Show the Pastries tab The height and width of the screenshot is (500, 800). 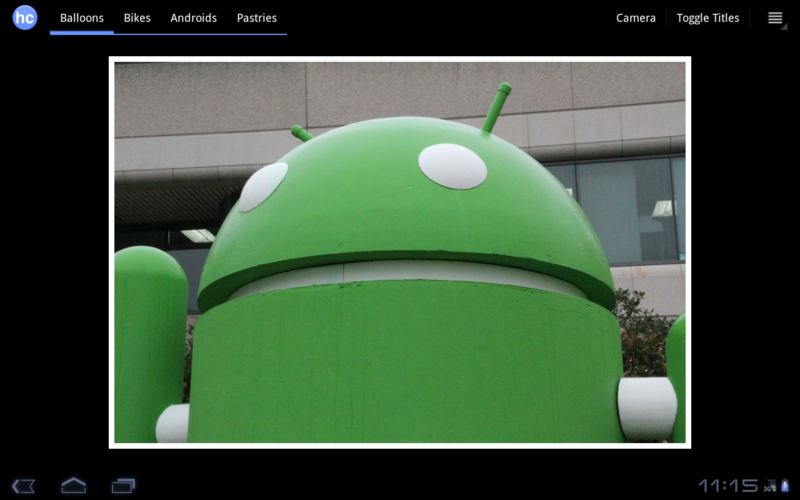pos(257,18)
